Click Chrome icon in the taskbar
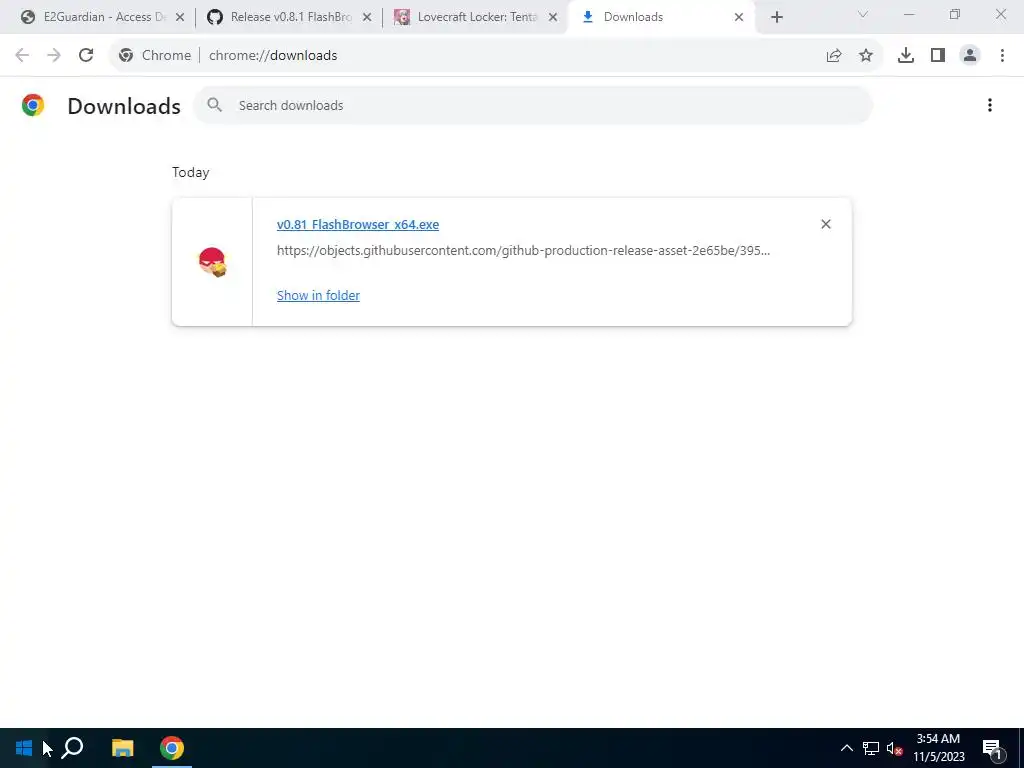The width and height of the screenshot is (1024, 768). 172,748
